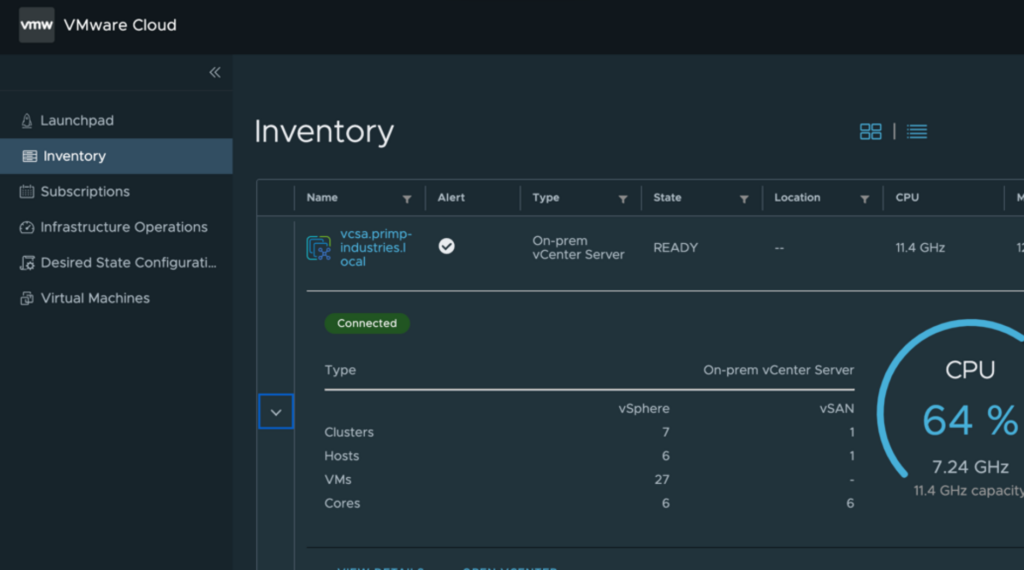Open Desired State Configuration in sidebar

[116, 262]
